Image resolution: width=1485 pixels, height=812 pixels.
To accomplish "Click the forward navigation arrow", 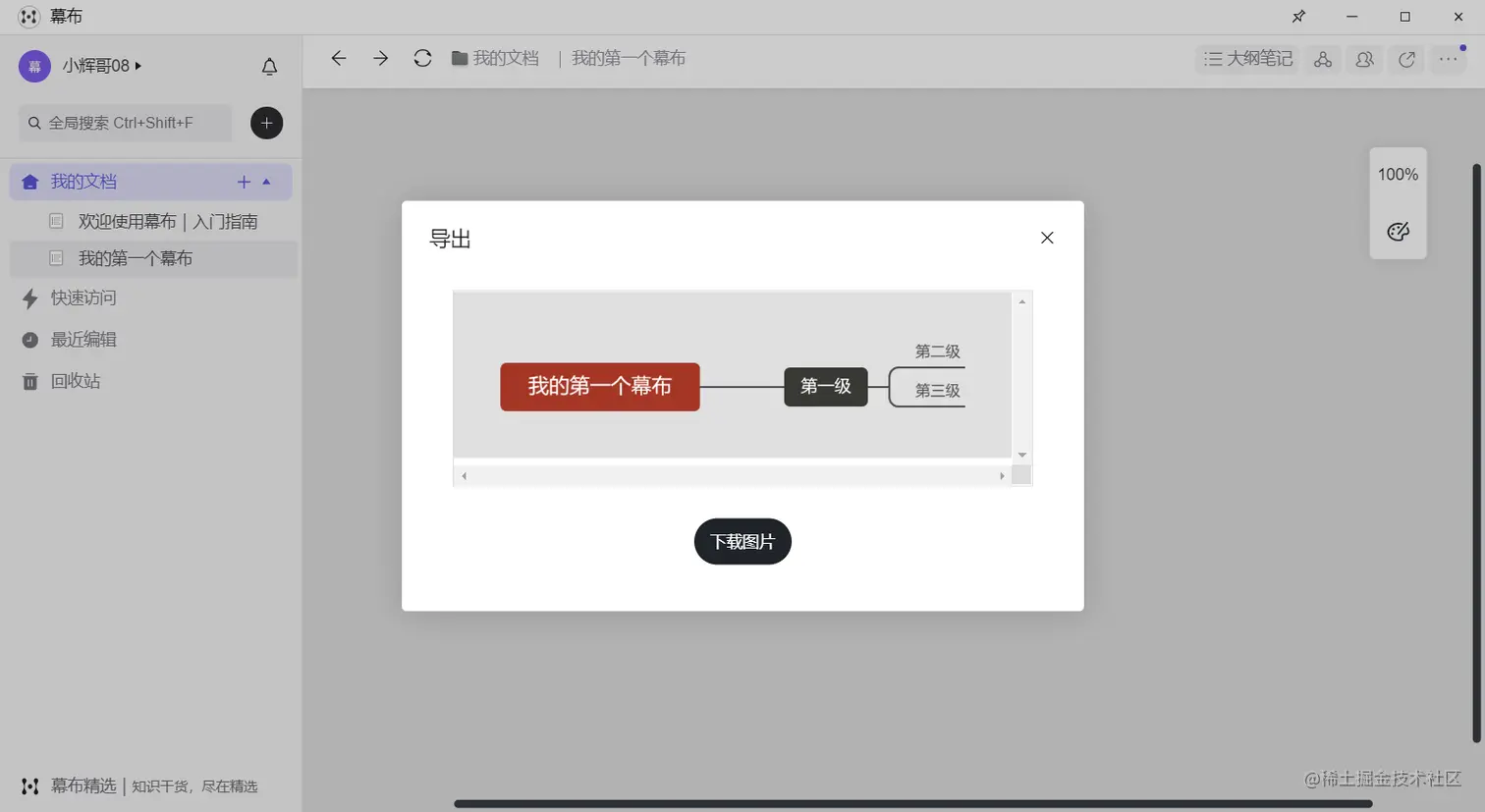I will click(380, 58).
